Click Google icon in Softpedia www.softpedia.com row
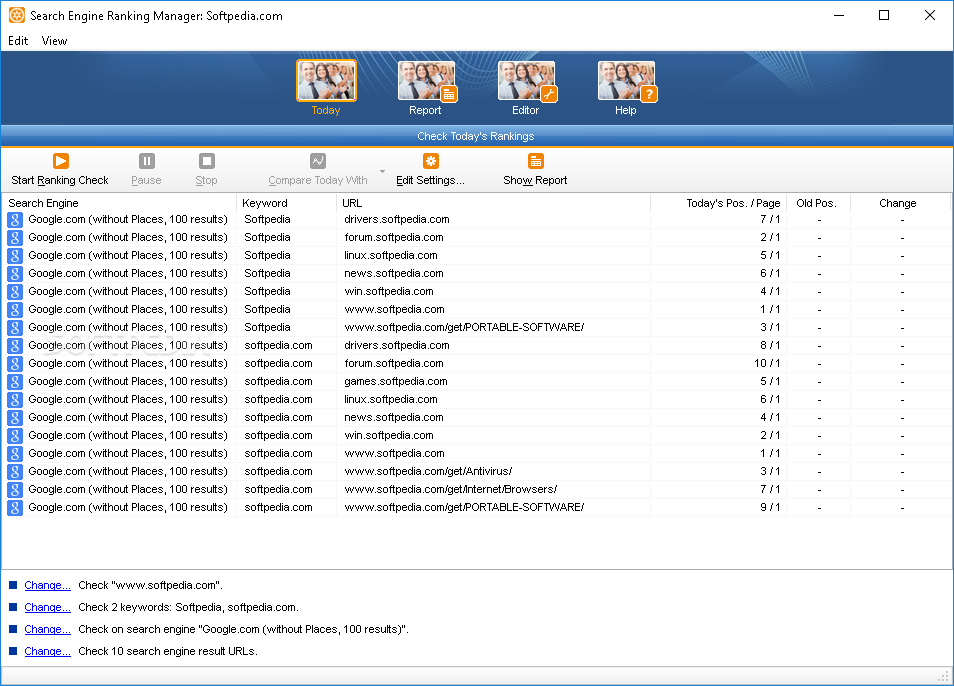 click(15, 310)
